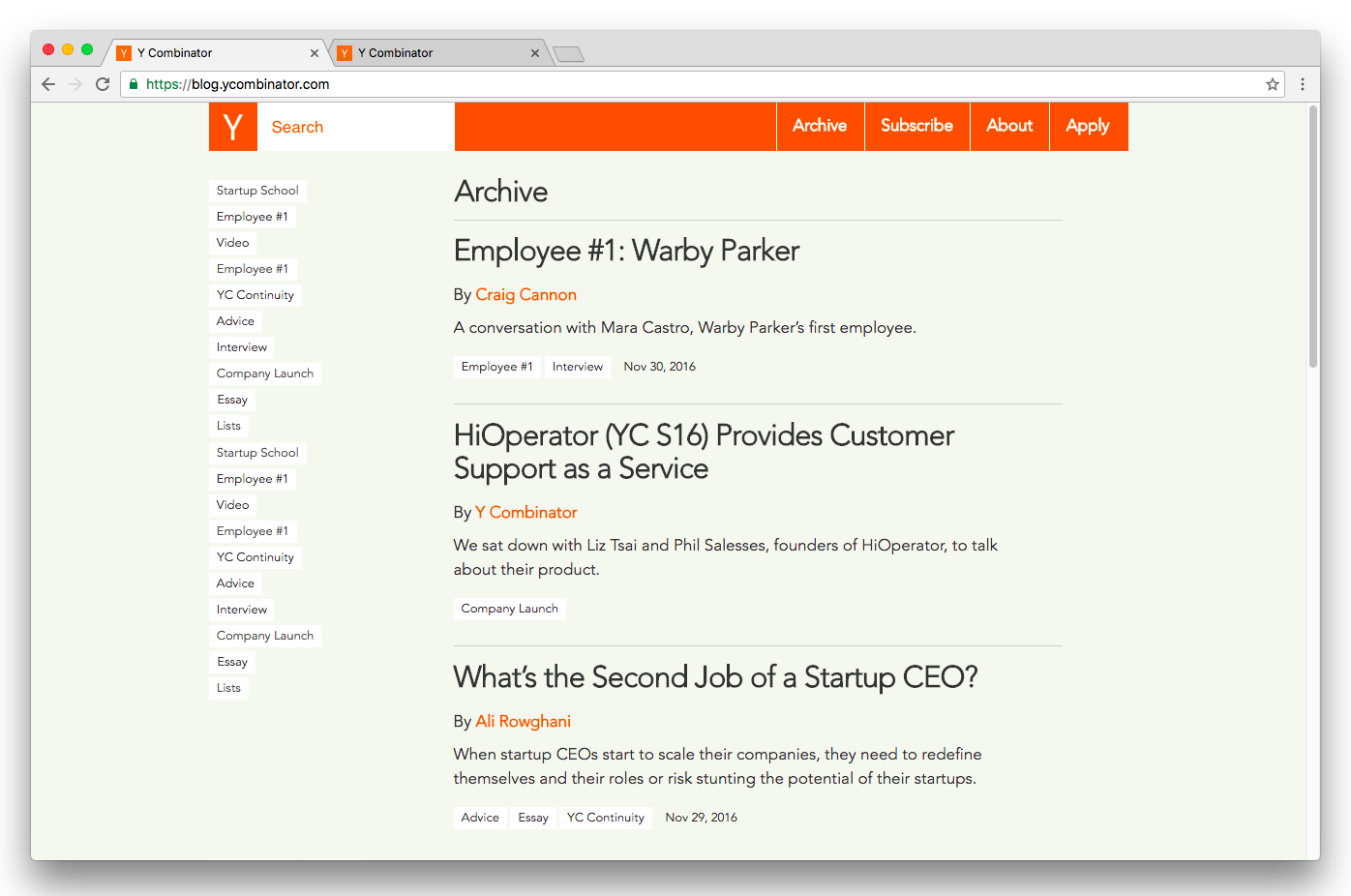Switch to the second Y Combinator tab

point(438,53)
